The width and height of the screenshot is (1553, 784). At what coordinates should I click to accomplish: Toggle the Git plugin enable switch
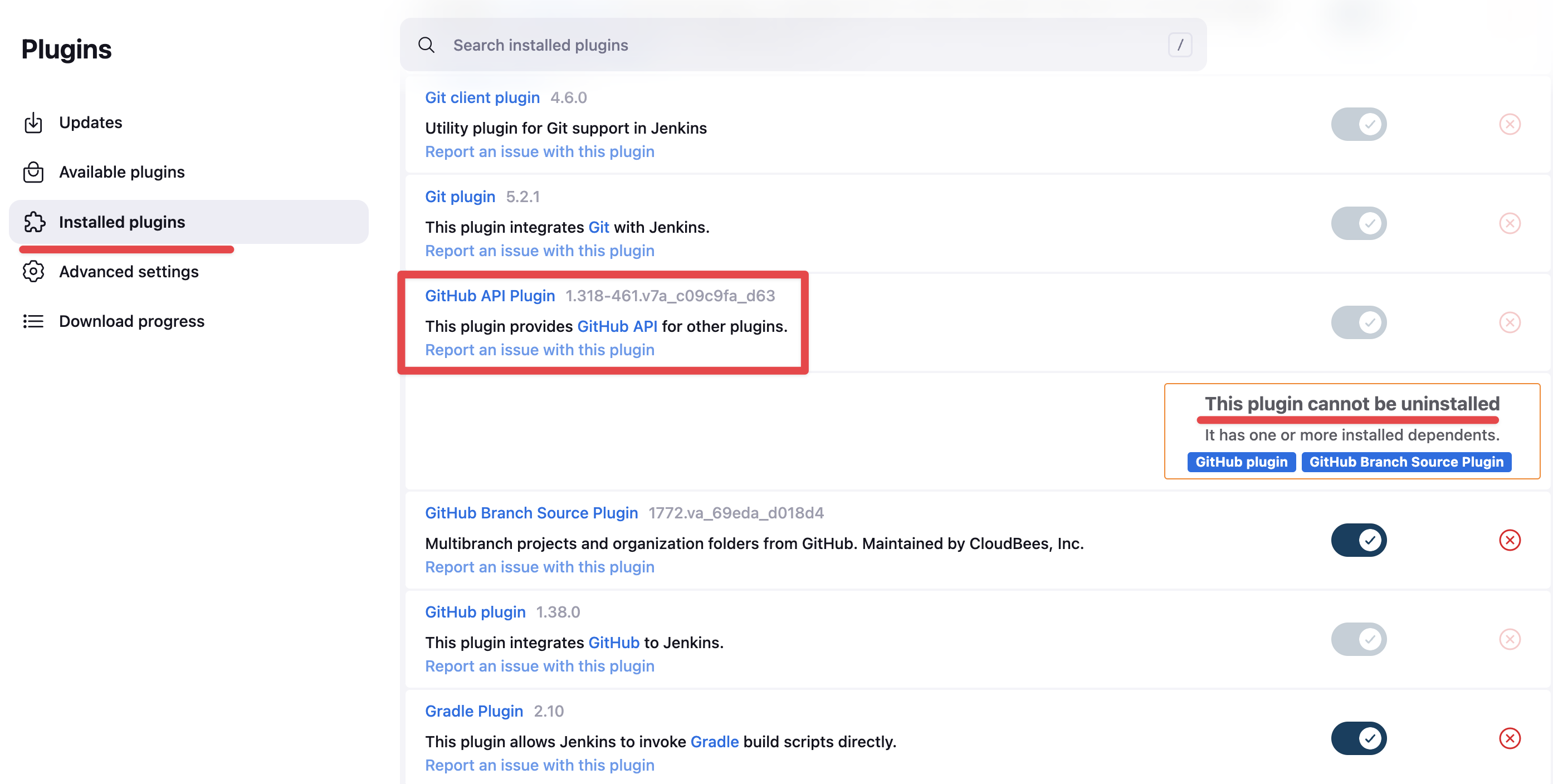point(1358,224)
